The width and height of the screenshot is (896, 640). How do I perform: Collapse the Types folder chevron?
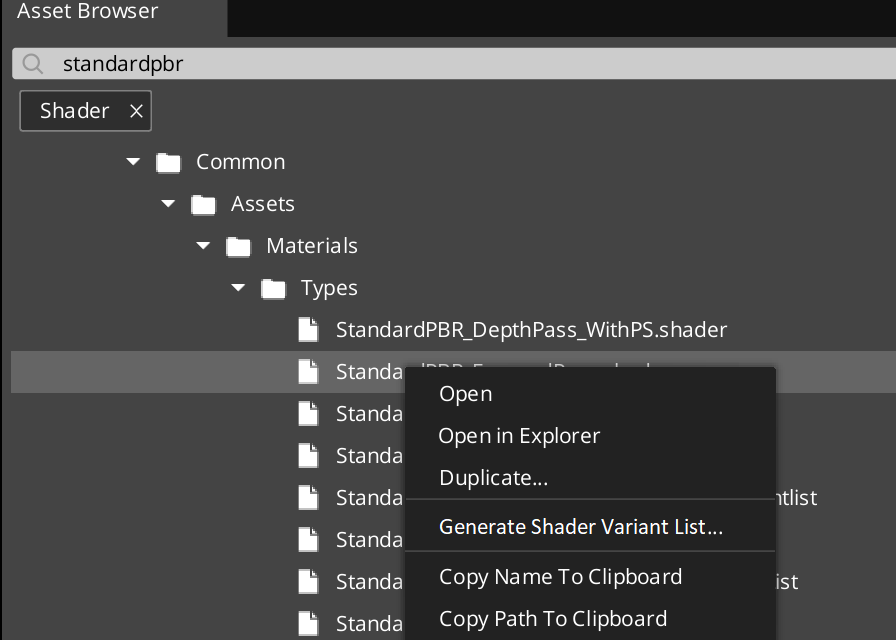238,287
